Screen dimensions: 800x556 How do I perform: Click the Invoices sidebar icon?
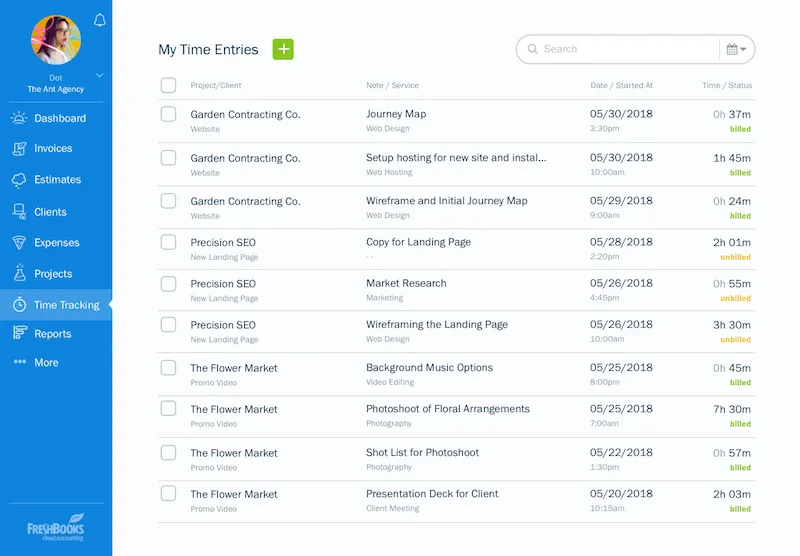click(x=19, y=148)
